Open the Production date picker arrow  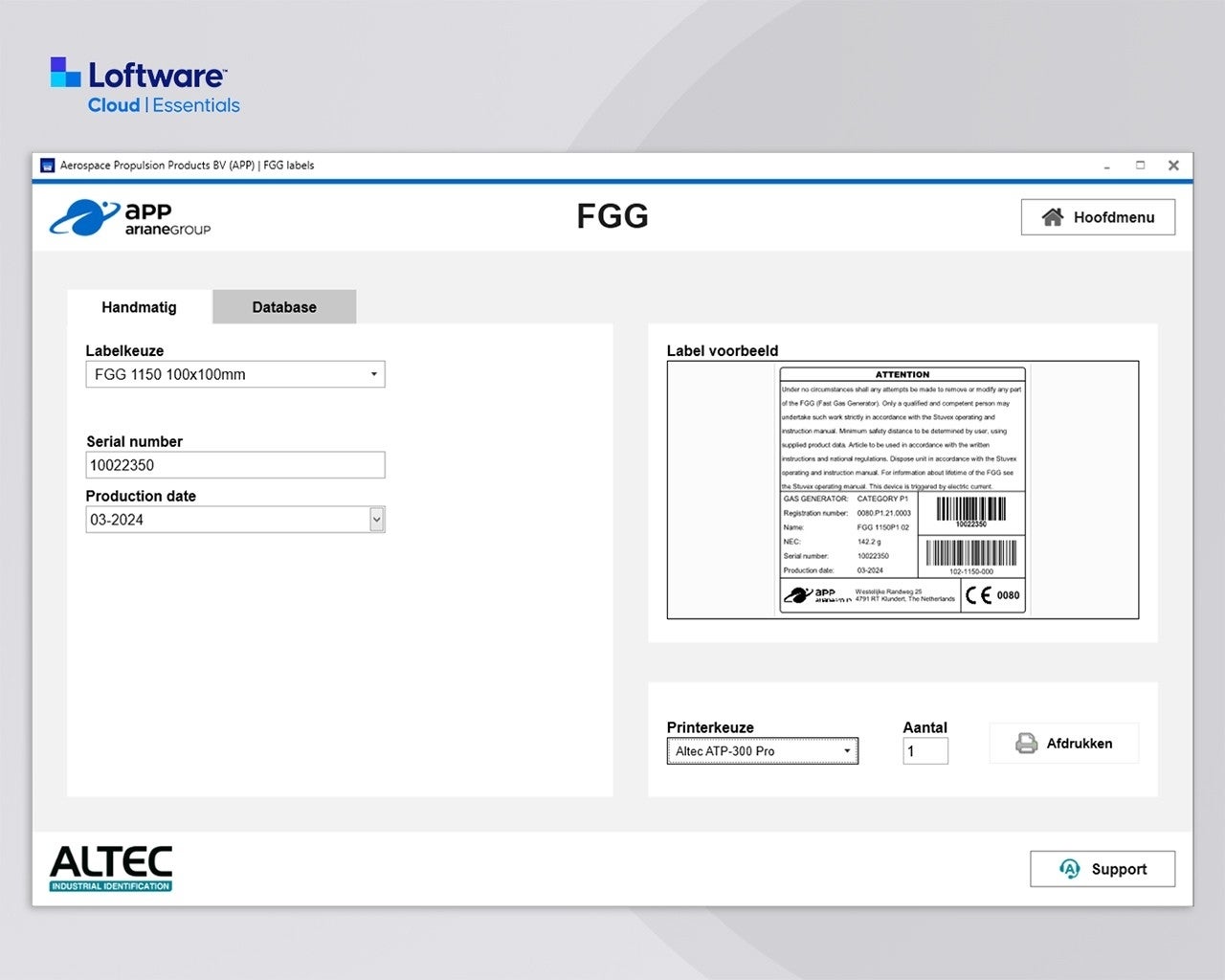click(377, 520)
